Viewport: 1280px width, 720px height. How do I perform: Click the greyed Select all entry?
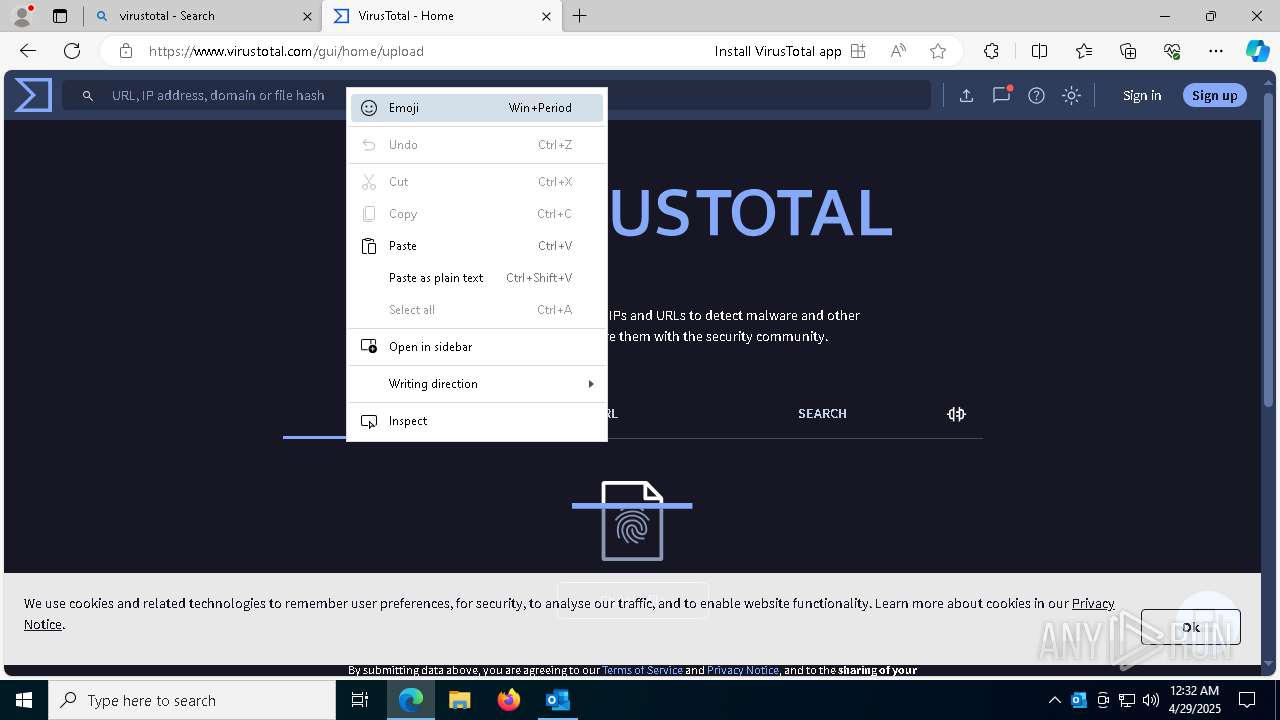(477, 310)
